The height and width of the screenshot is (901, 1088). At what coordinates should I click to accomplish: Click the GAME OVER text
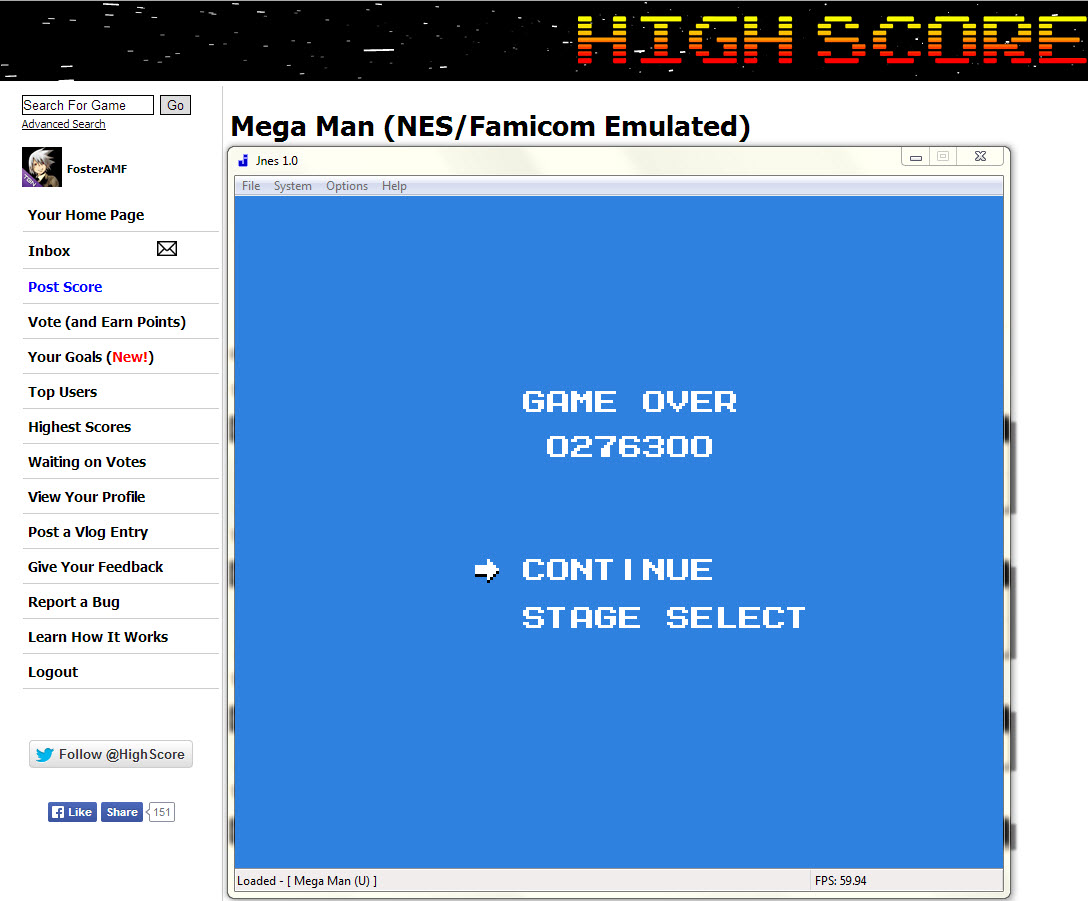(x=629, y=402)
